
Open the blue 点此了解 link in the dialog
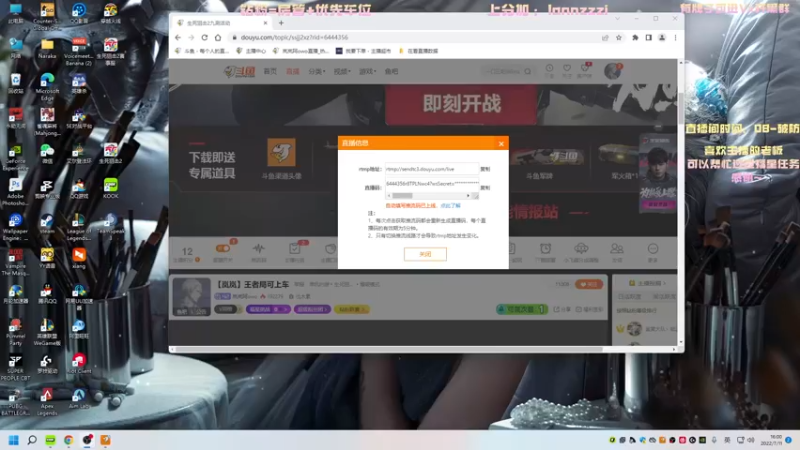click(451, 206)
